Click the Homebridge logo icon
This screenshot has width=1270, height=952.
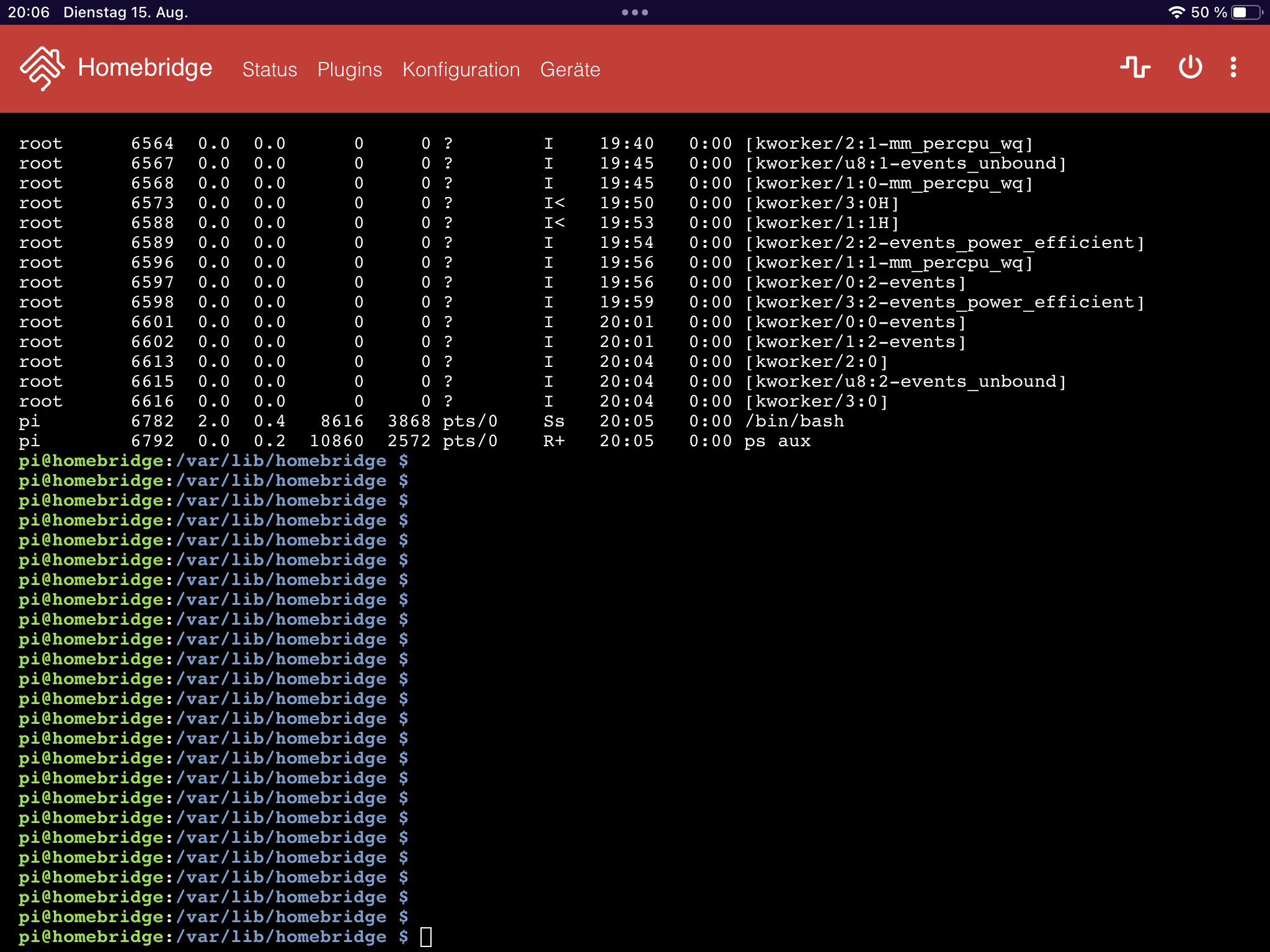click(x=42, y=68)
